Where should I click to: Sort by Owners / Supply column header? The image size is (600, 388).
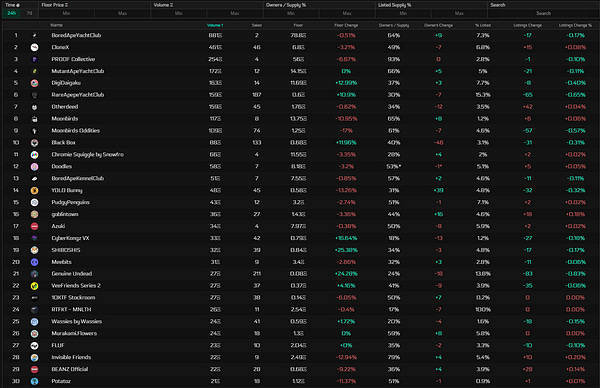tap(394, 25)
